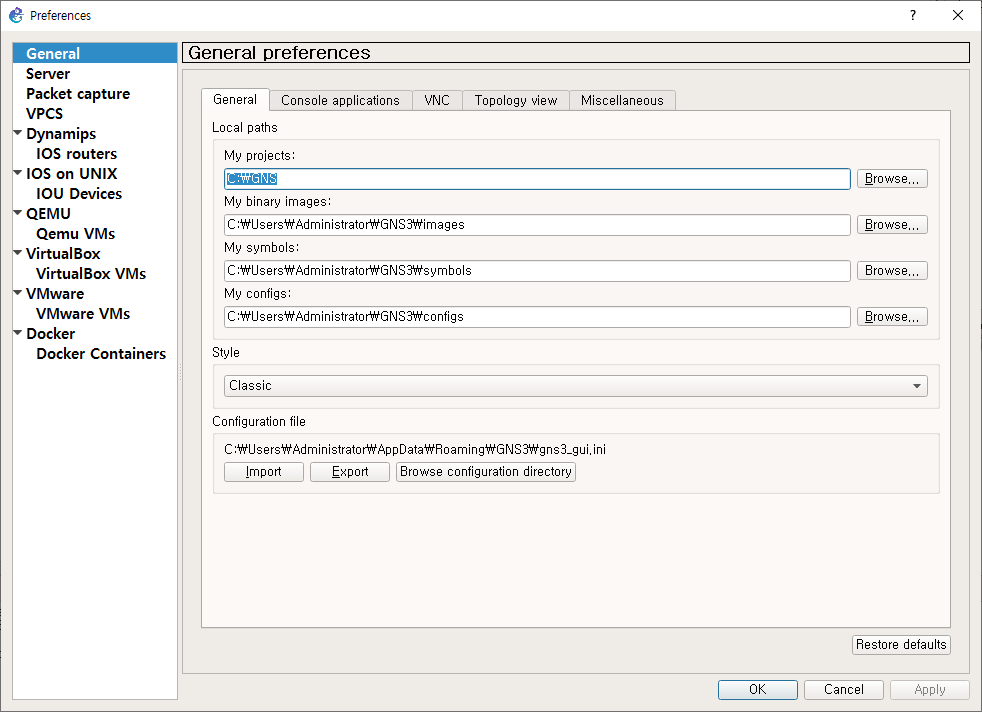The height and width of the screenshot is (712, 982).
Task: Click the help question mark button
Action: coord(912,15)
